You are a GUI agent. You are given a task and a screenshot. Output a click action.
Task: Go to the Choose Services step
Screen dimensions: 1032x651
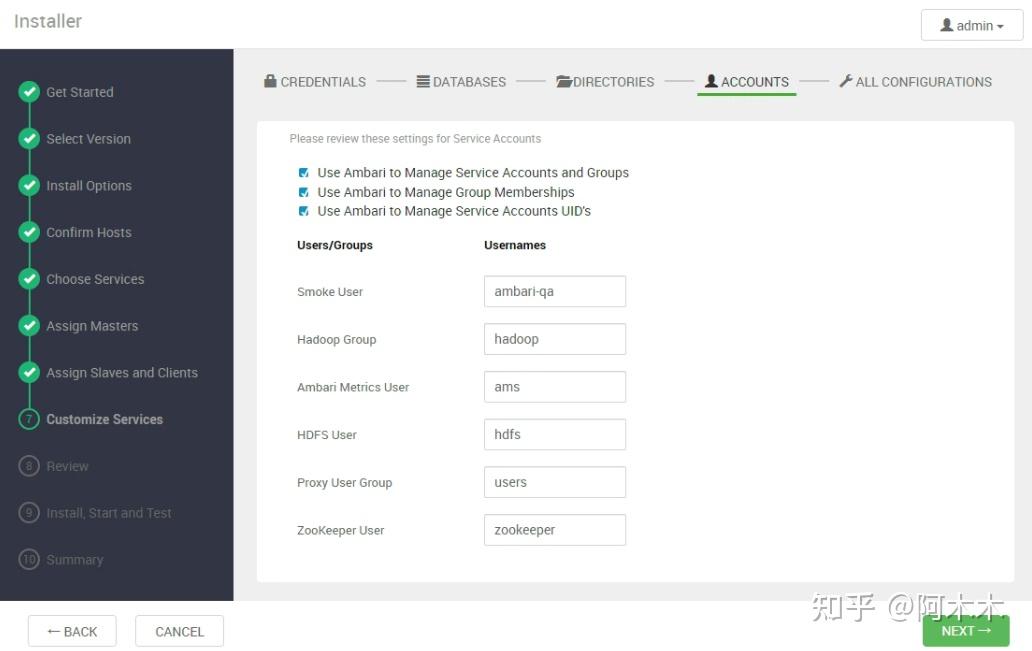(95, 279)
